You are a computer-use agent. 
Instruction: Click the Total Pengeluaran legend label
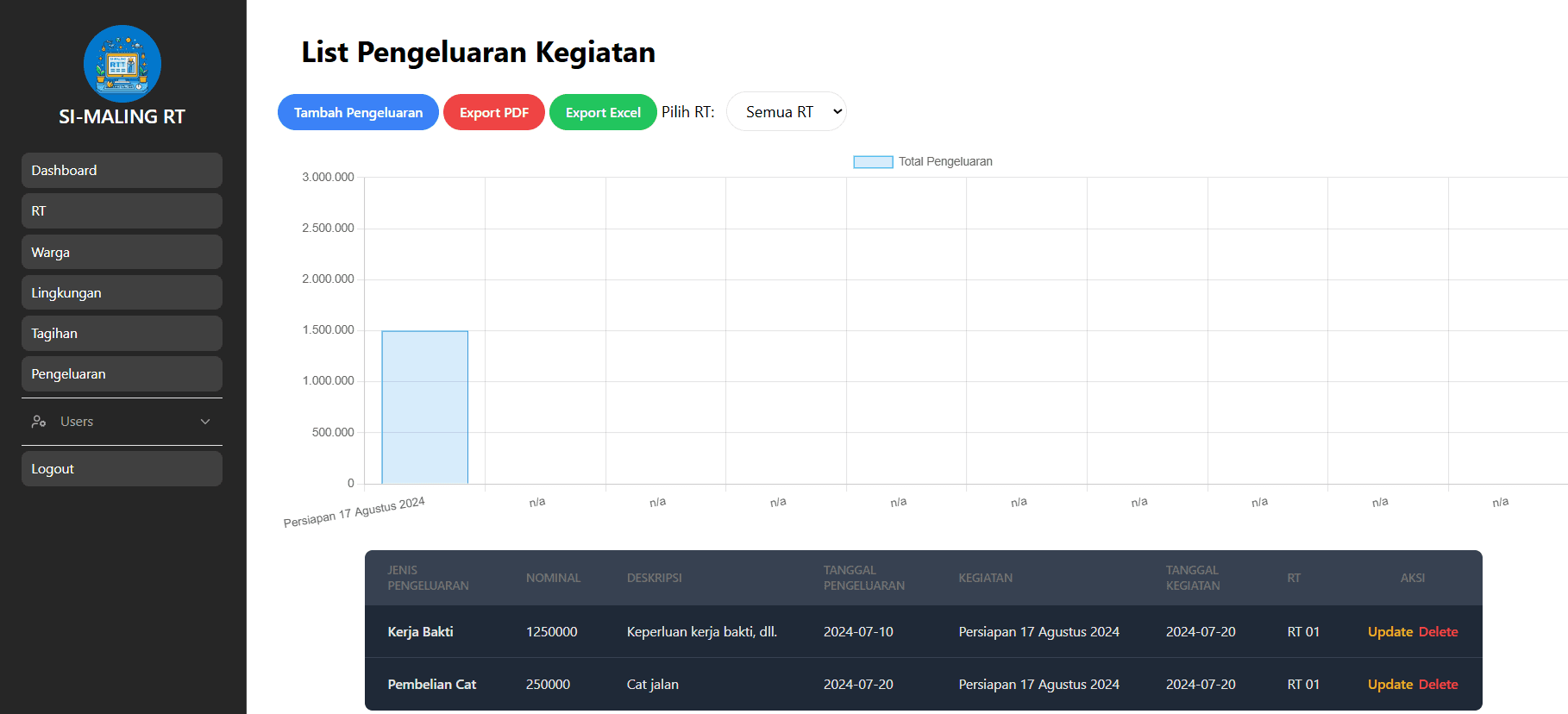click(945, 162)
